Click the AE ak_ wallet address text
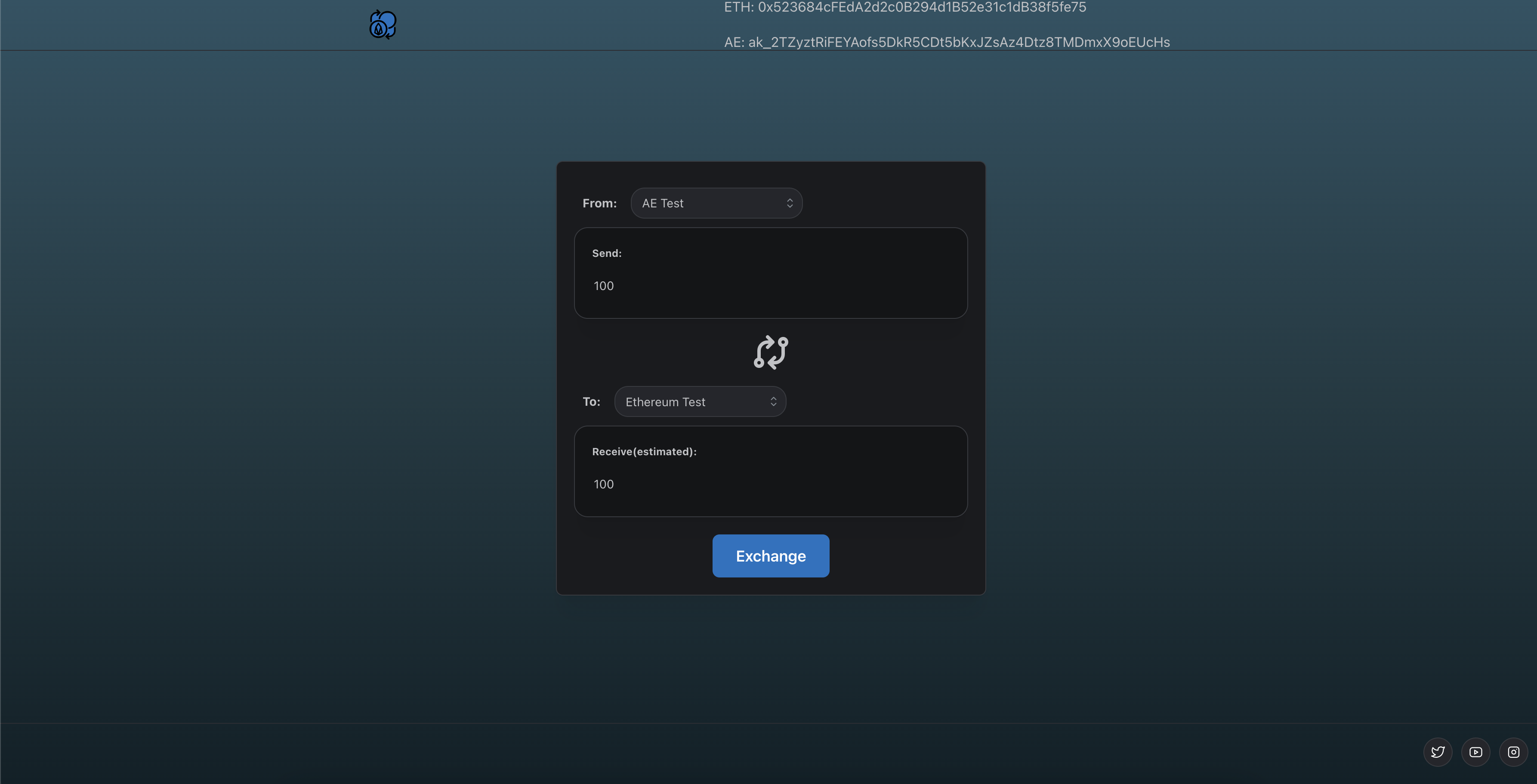This screenshot has width=1537, height=784. (x=946, y=42)
